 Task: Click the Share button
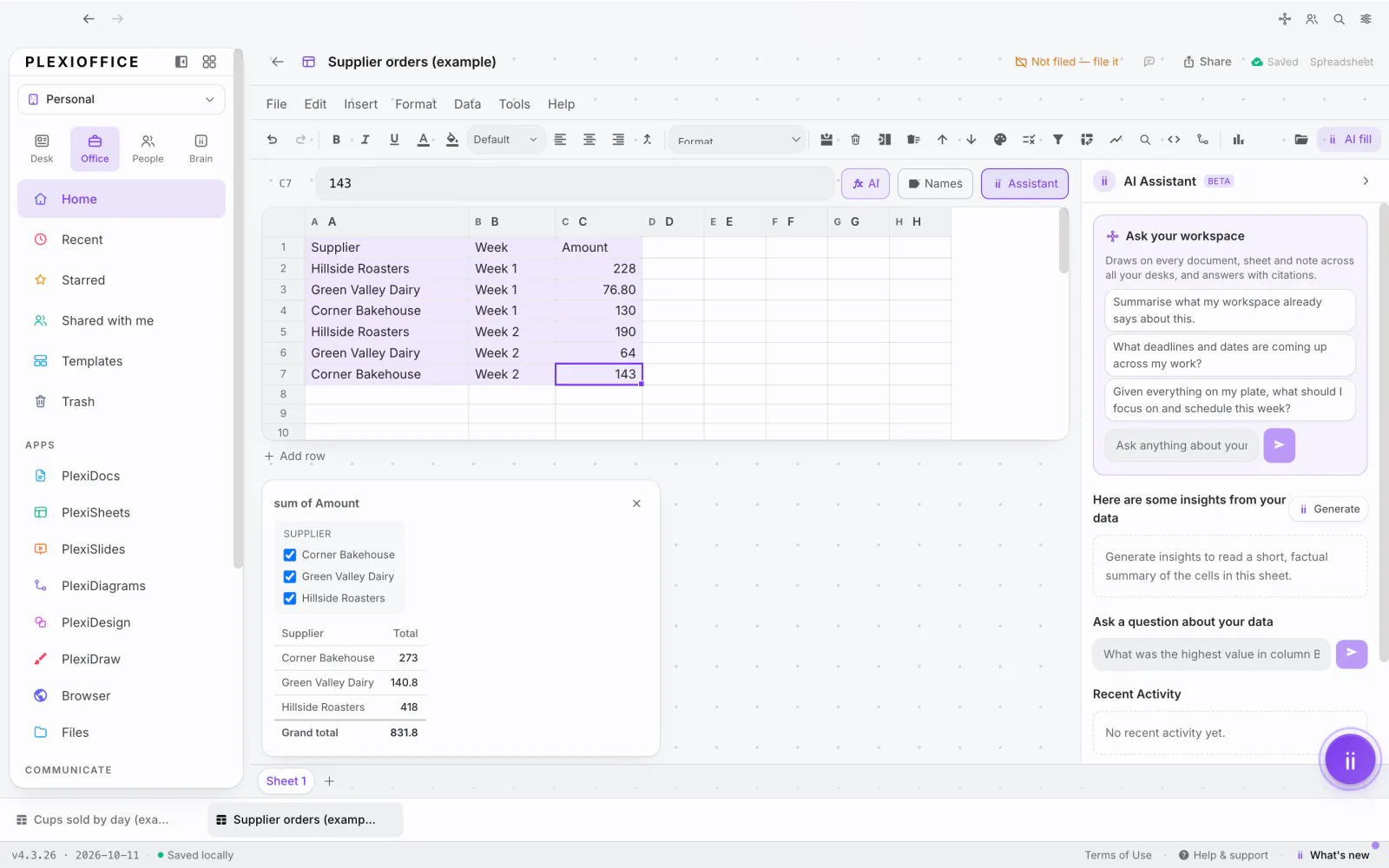pyautogui.click(x=1208, y=62)
